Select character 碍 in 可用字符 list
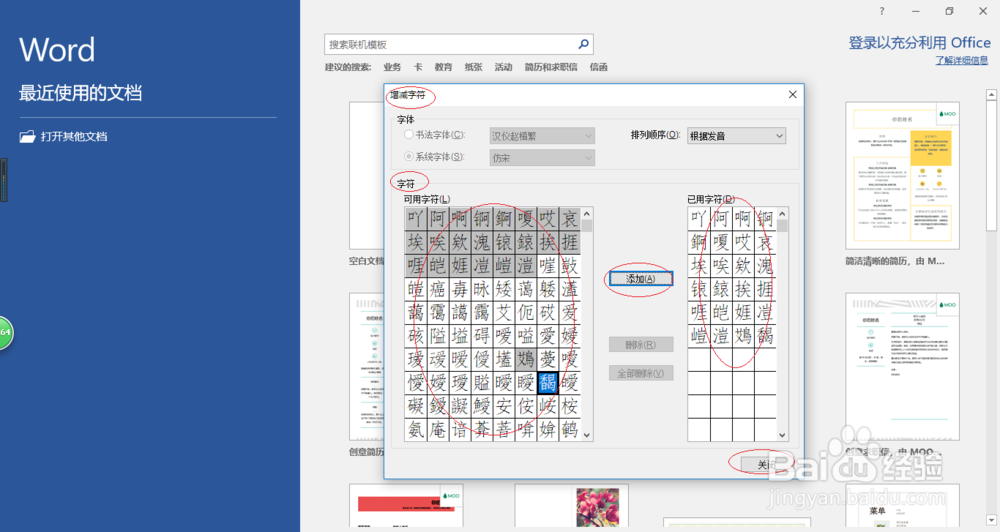The height and width of the screenshot is (532, 1000). tap(482, 336)
